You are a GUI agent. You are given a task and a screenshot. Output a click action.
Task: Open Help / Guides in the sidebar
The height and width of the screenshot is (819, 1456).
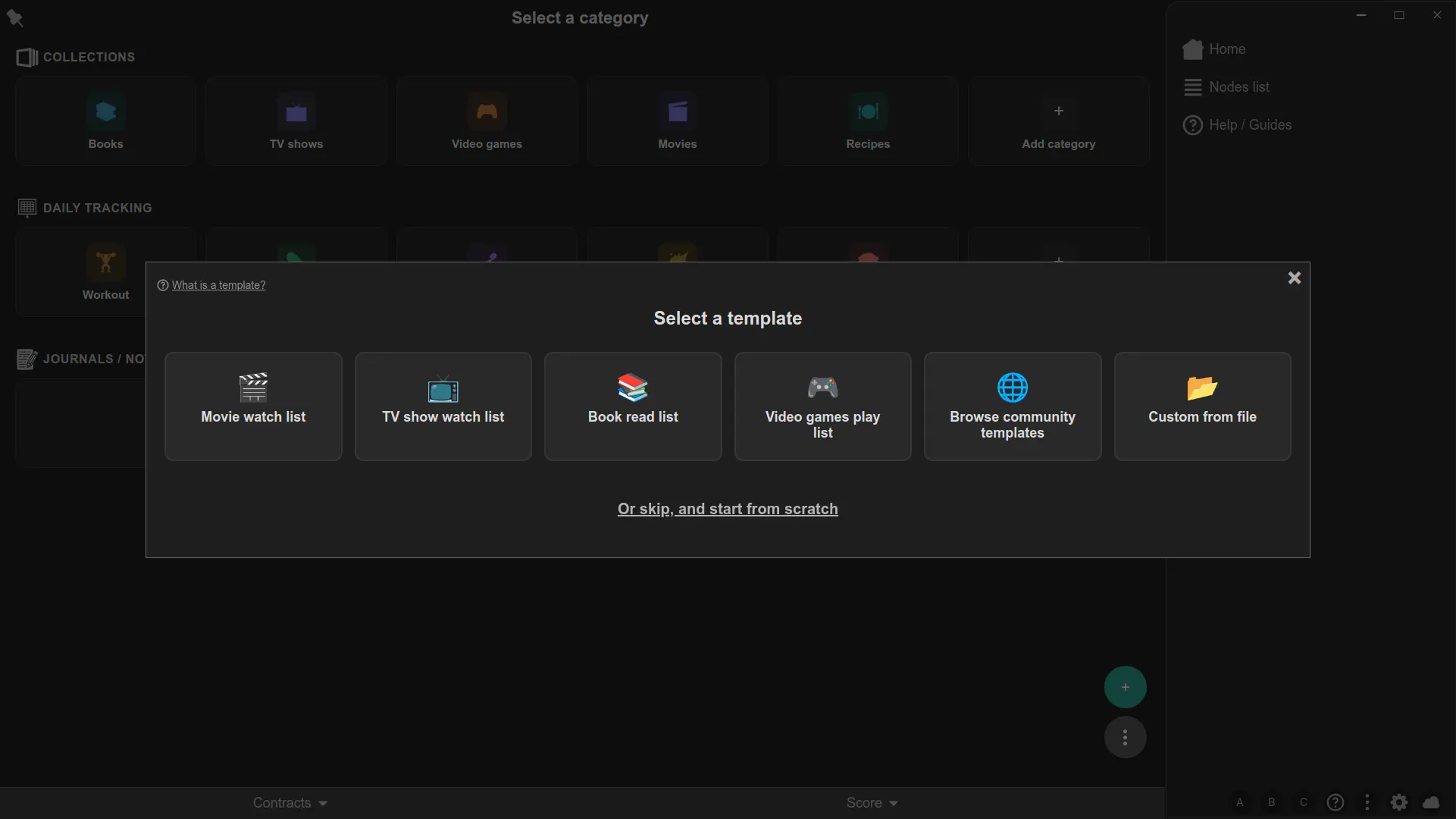point(1237,125)
